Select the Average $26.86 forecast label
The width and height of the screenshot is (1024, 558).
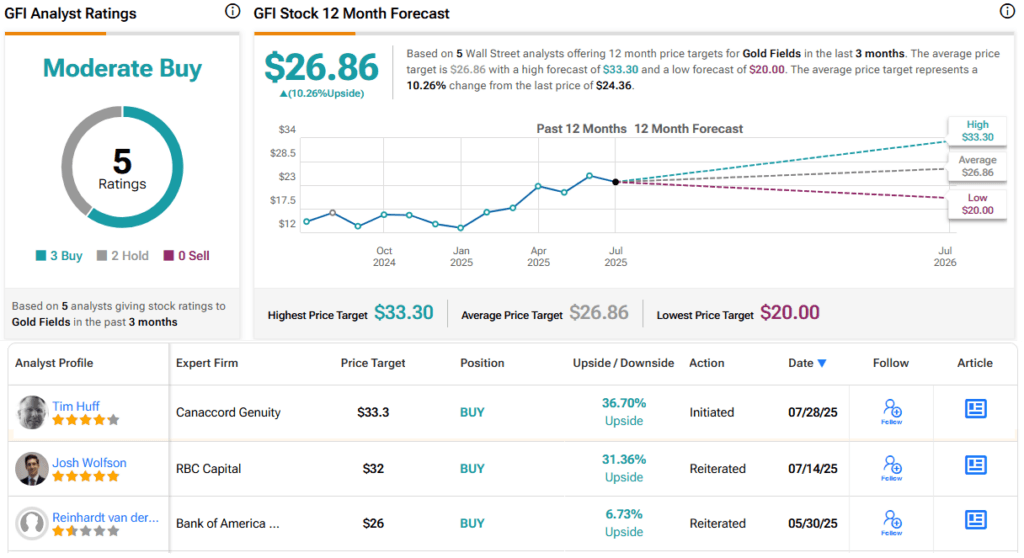977,166
